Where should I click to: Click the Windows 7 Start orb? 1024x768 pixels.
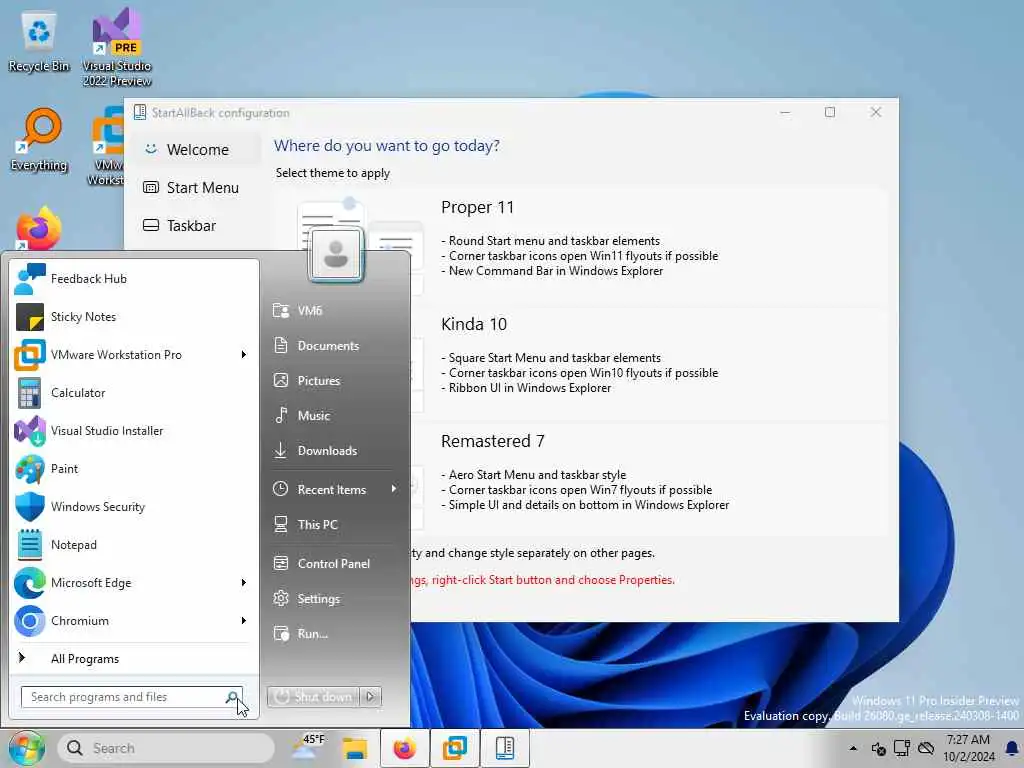tap(26, 748)
